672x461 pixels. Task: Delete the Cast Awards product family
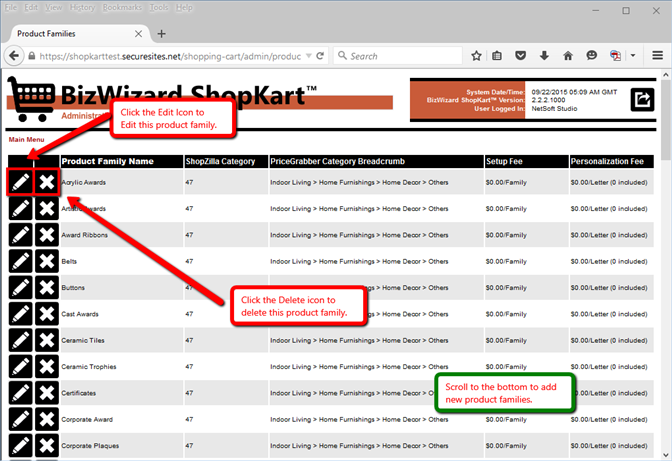click(47, 314)
